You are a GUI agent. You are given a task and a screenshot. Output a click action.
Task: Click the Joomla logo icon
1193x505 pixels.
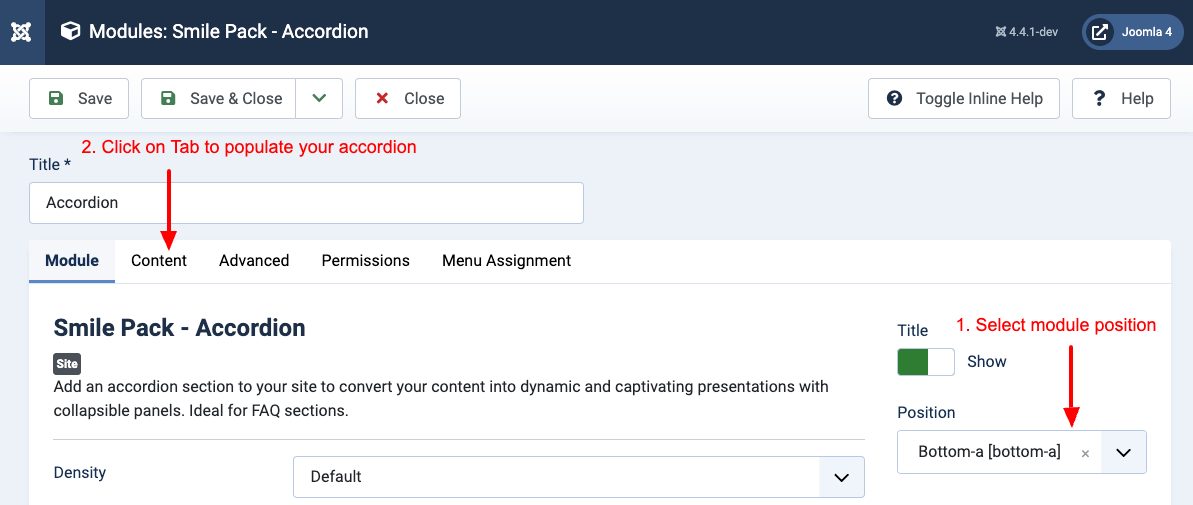pos(21,32)
